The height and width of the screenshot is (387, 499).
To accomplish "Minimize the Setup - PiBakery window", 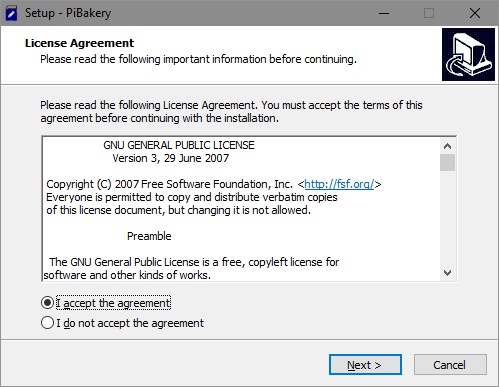I will coord(384,13).
